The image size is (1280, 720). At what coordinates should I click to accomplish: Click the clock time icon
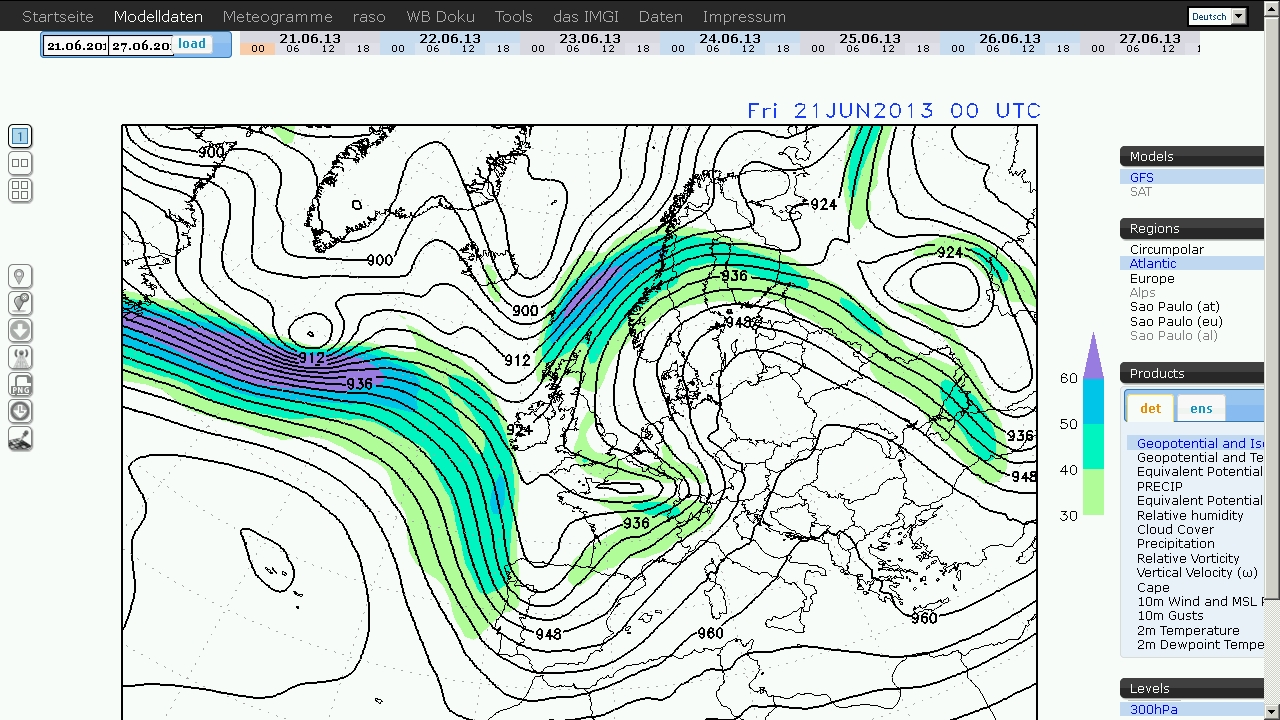[x=20, y=412]
